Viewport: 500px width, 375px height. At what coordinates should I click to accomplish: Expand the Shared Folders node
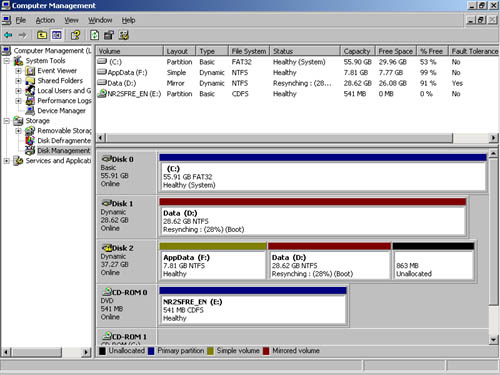(19, 81)
